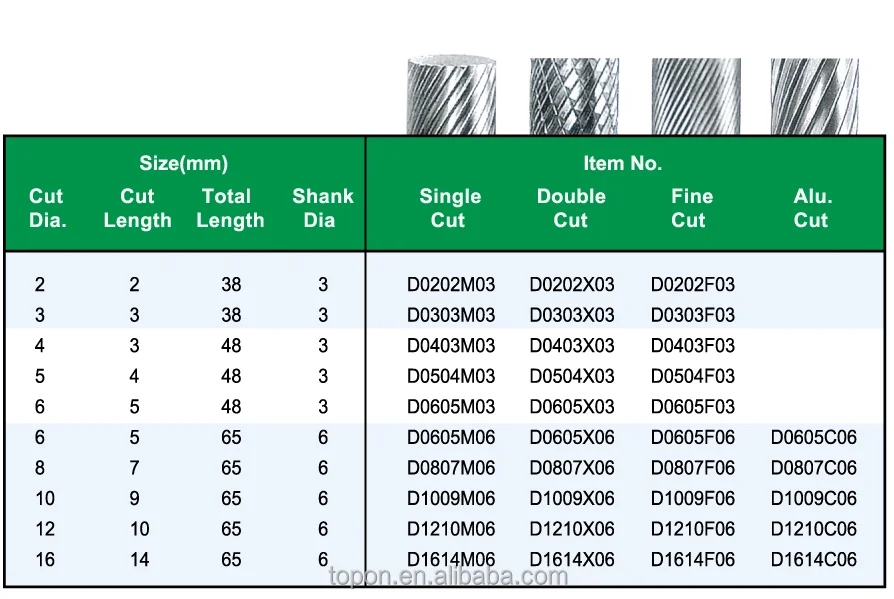
Task: Click the Cut Dia. column header
Action: pyautogui.click(x=47, y=208)
